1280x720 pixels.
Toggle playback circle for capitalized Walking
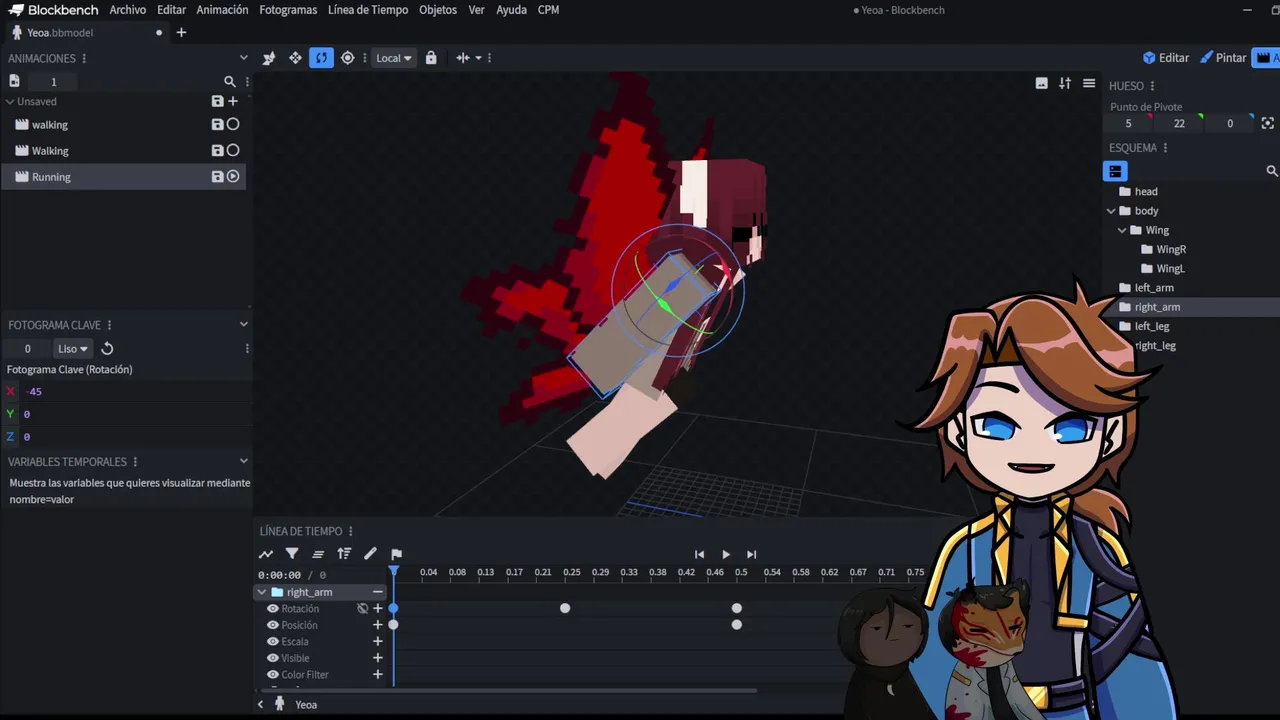233,150
